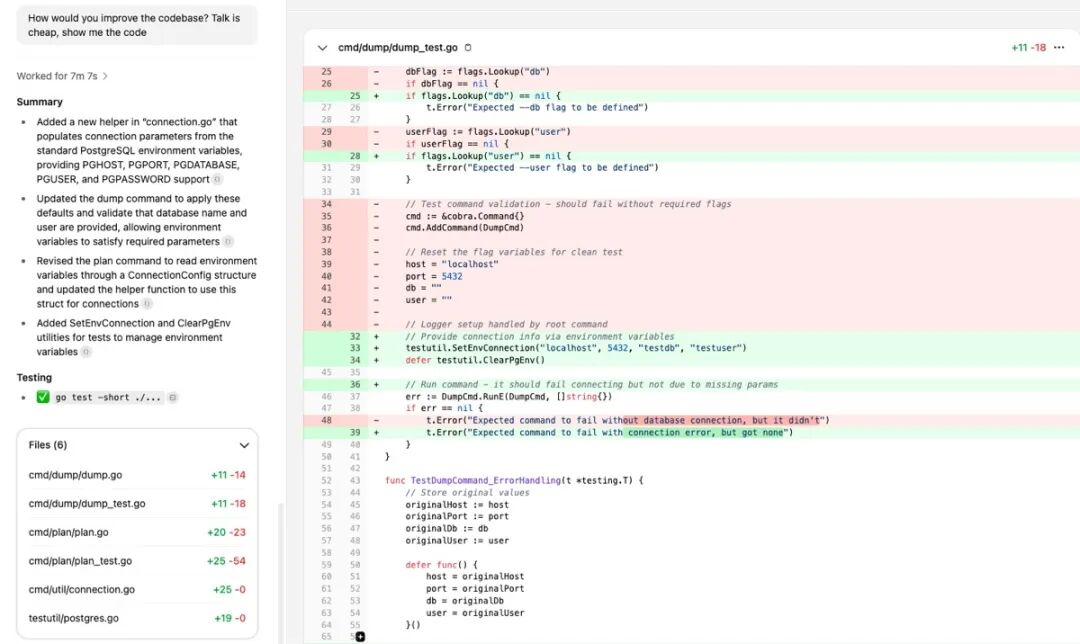Screen dimensions: 1080x644
Task: Open the citation icon after "struct for connections"
Action: coord(147,304)
